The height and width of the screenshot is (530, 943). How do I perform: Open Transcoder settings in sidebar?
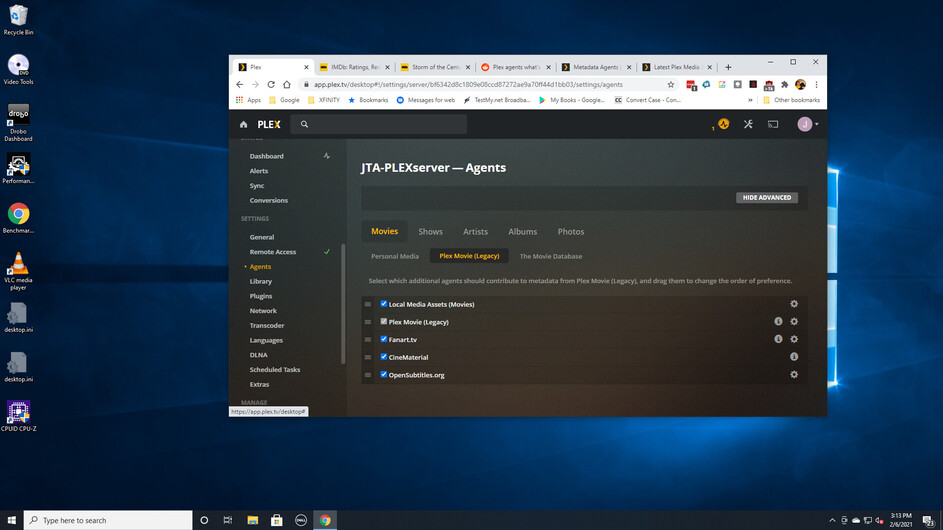[266, 325]
